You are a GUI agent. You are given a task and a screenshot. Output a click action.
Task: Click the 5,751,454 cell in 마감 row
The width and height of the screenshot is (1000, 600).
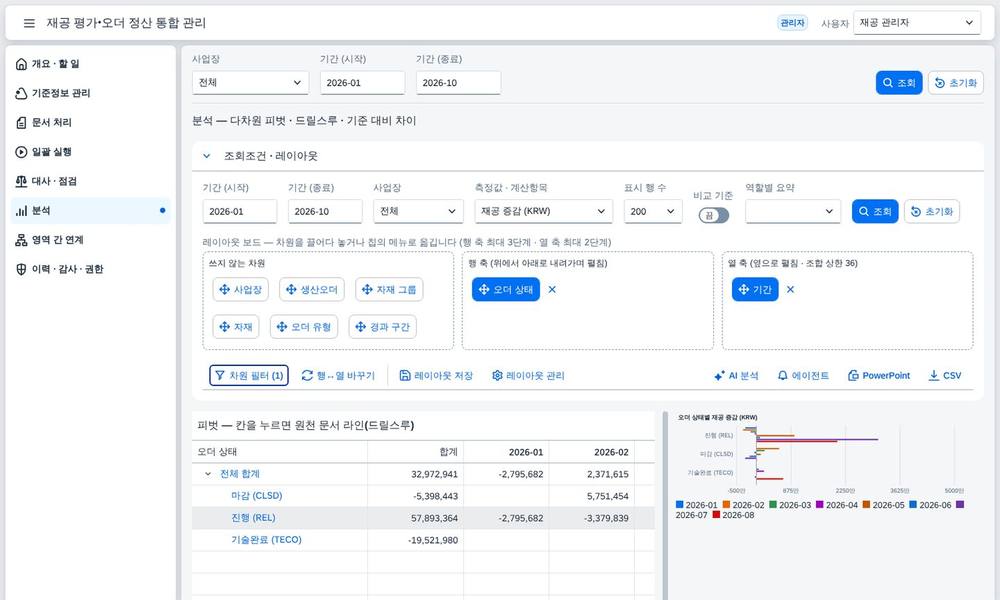point(592,496)
